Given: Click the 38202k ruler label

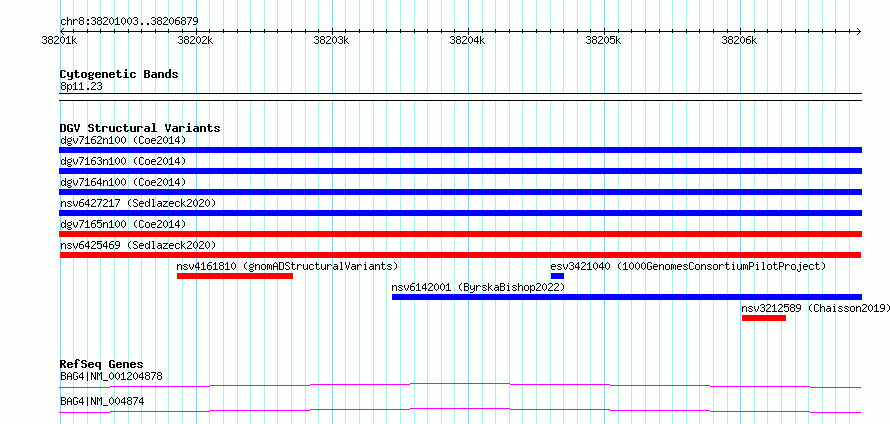Looking at the screenshot, I should (x=195, y=40).
